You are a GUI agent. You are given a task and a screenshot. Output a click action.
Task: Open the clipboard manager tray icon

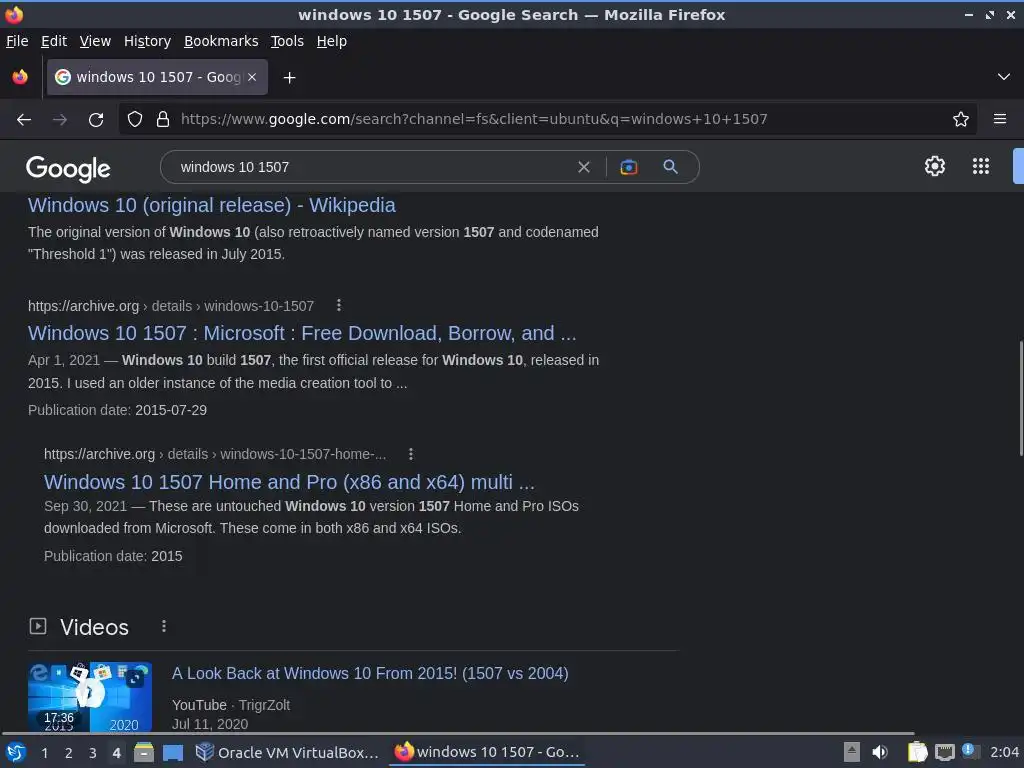point(917,752)
